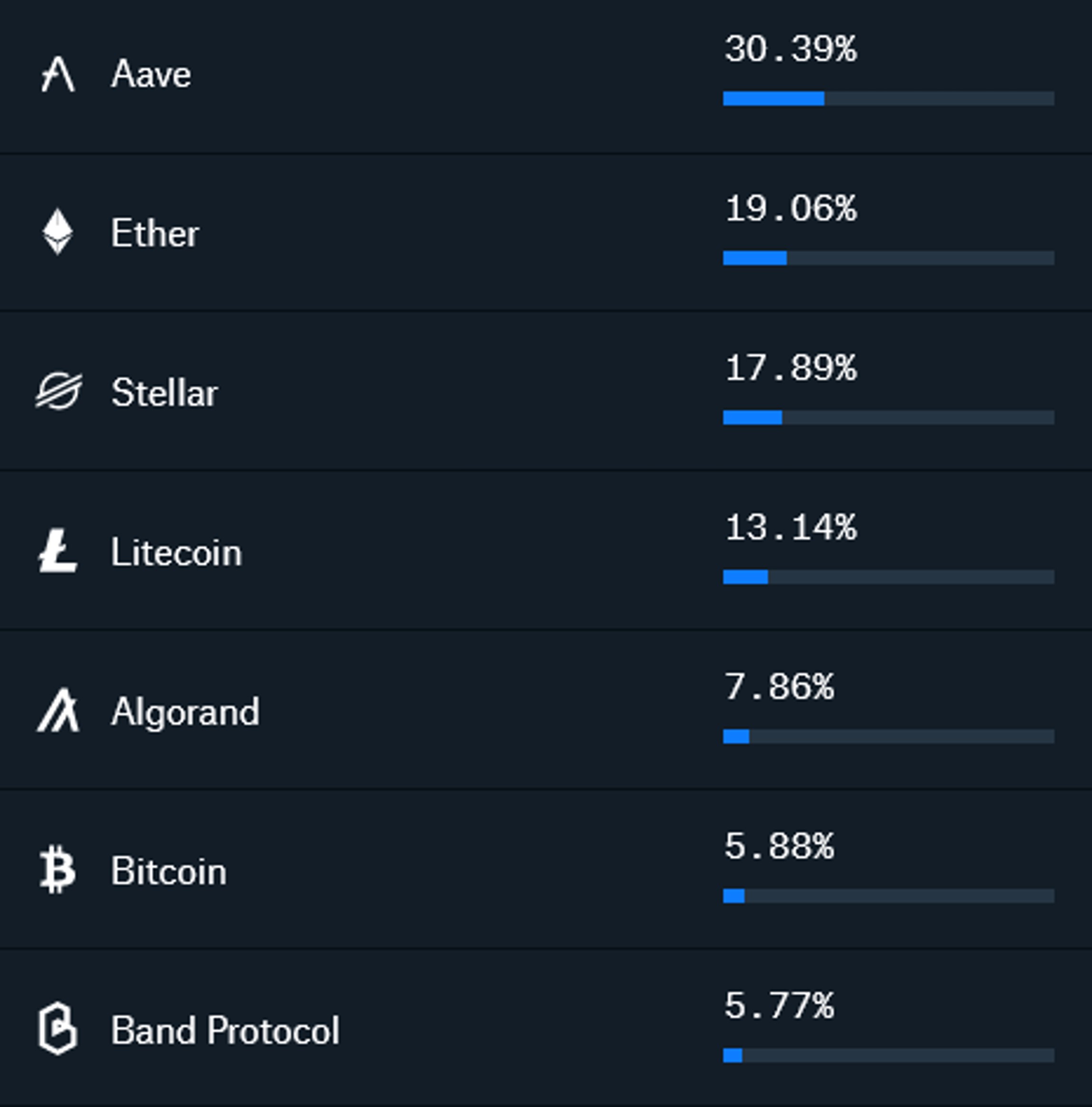1092x1107 pixels.
Task: Click Bitcoin's allocation progress bar
Action: (x=888, y=896)
